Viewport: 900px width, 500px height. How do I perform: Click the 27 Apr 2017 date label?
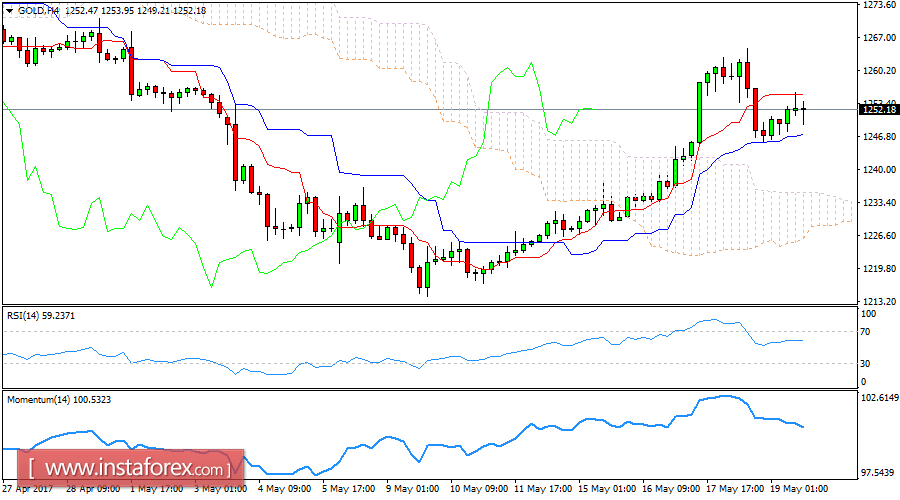[28, 489]
